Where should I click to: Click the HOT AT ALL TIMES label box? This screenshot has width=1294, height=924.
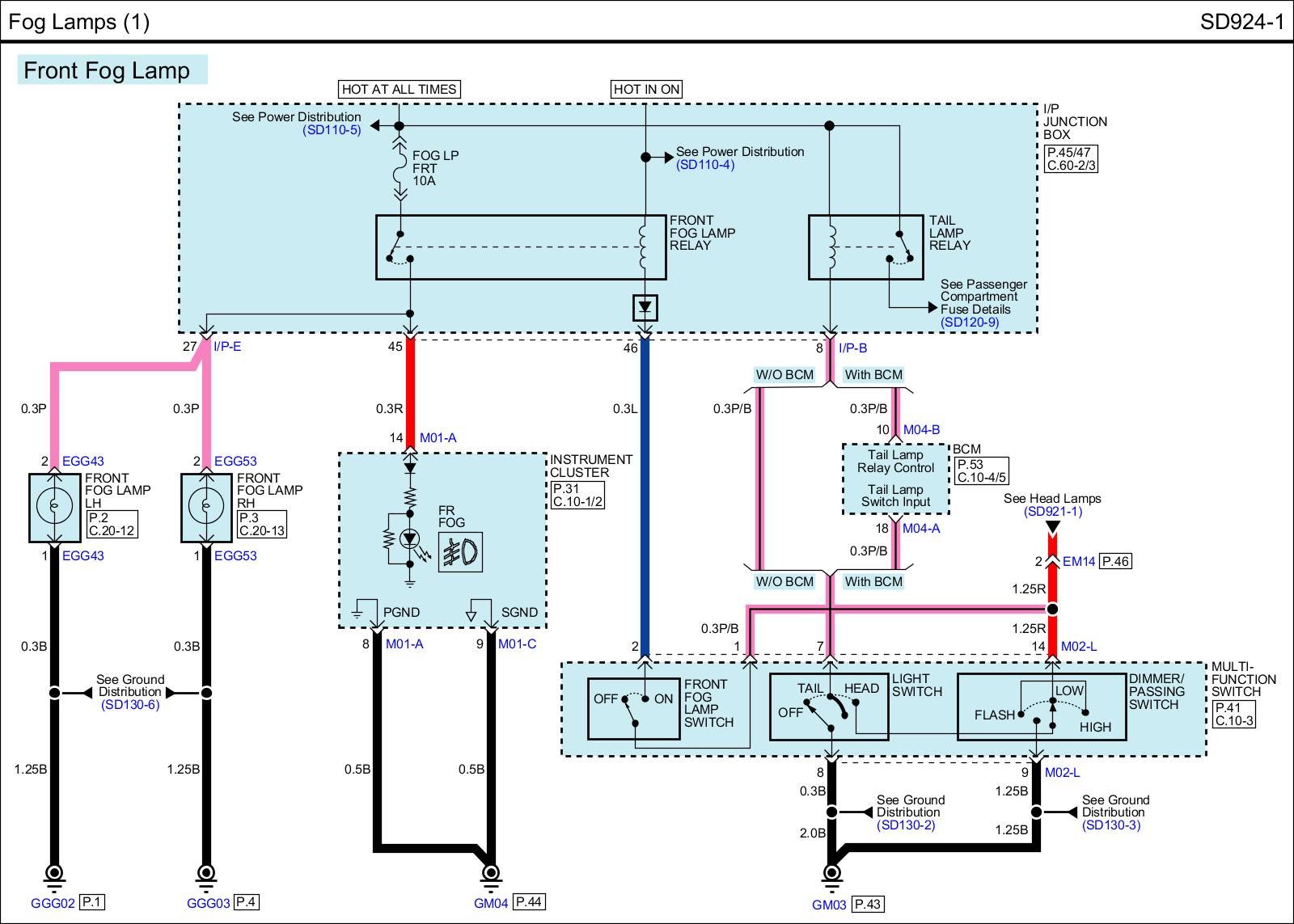pyautogui.click(x=399, y=89)
